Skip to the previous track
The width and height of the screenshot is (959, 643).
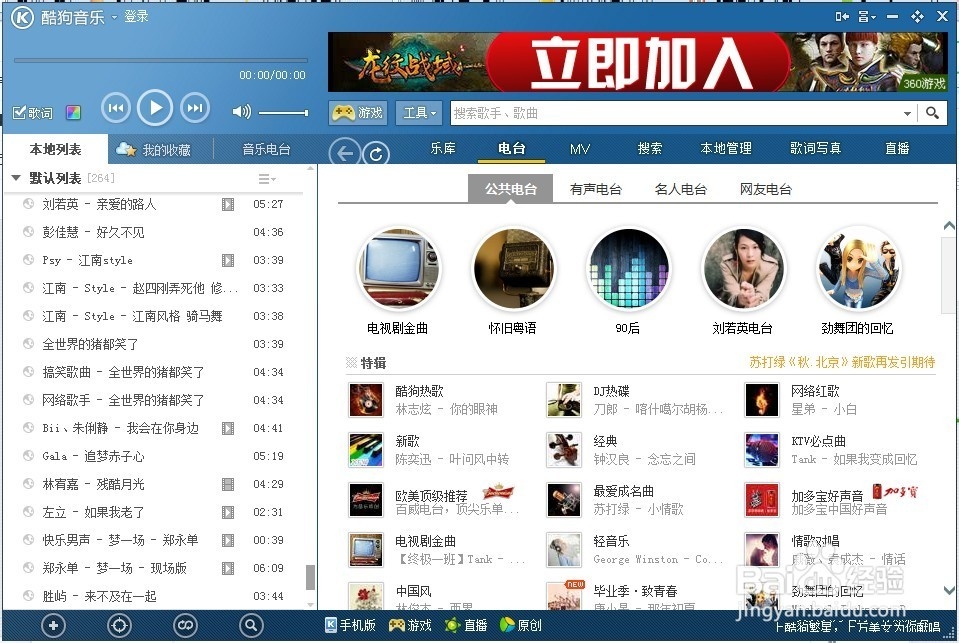pos(116,108)
